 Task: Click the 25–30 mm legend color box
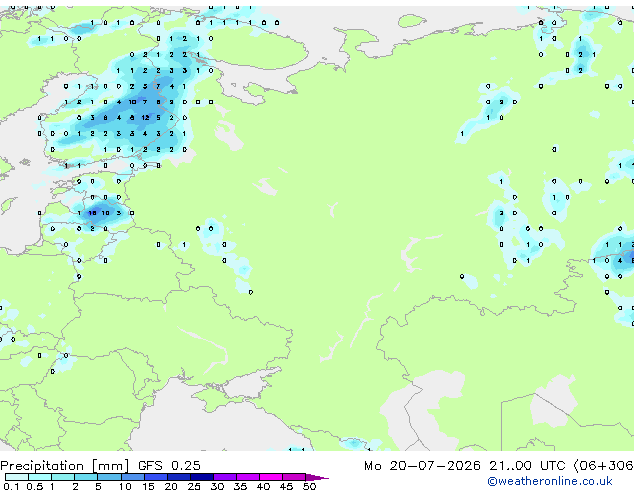pos(201,477)
